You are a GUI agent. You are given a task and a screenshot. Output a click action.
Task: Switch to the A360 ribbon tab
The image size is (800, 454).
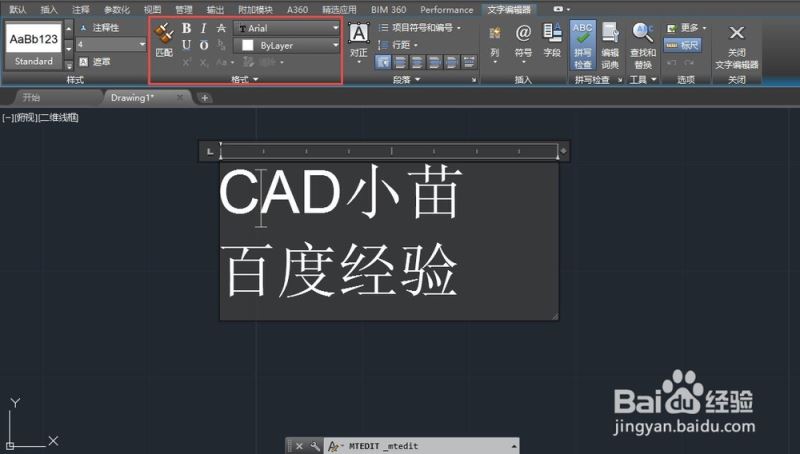pyautogui.click(x=297, y=10)
